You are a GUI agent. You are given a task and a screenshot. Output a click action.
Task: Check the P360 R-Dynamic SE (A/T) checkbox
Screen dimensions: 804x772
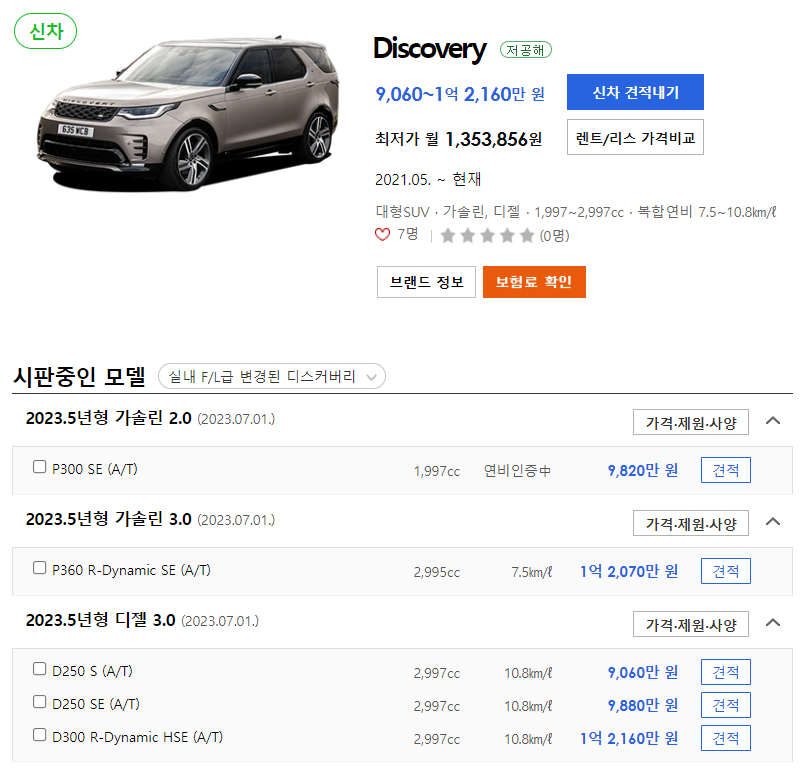coord(39,568)
